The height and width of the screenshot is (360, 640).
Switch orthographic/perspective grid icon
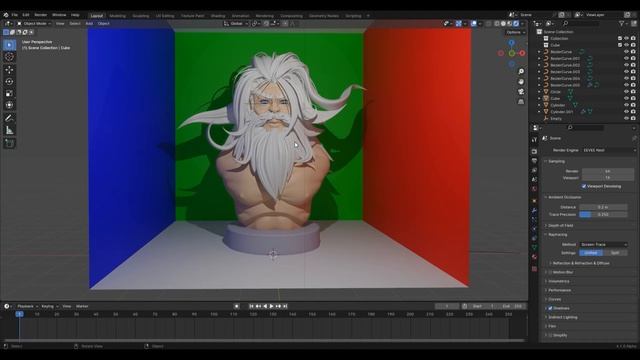521,102
